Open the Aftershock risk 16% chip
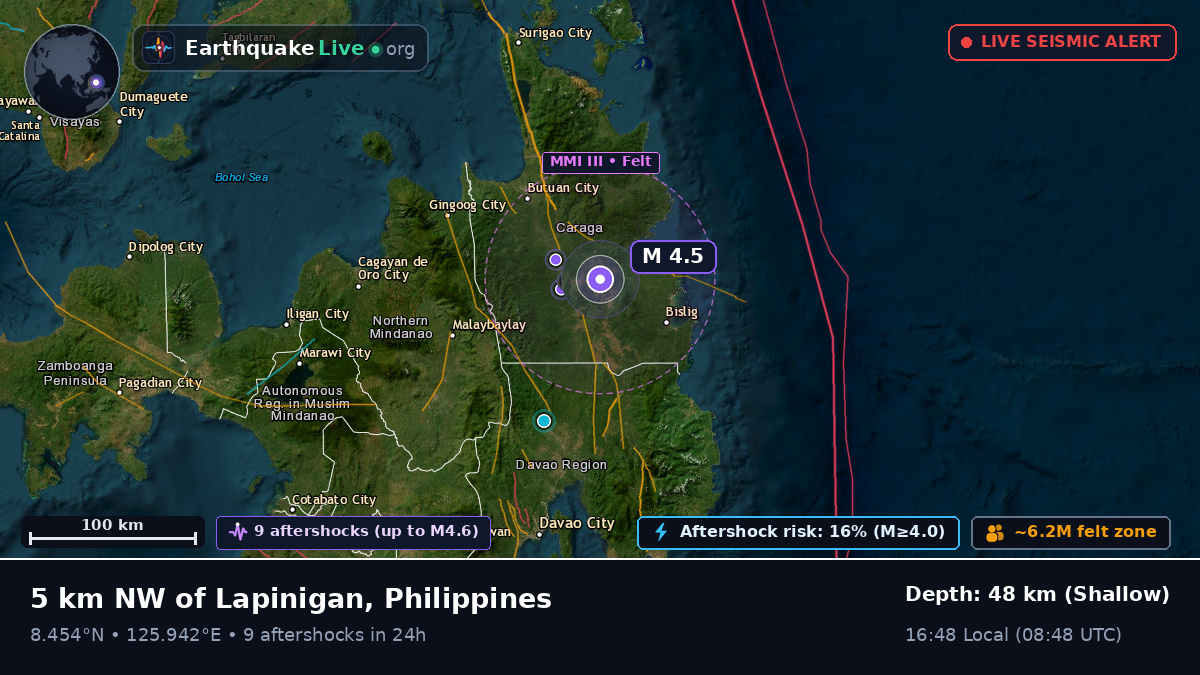 click(798, 532)
